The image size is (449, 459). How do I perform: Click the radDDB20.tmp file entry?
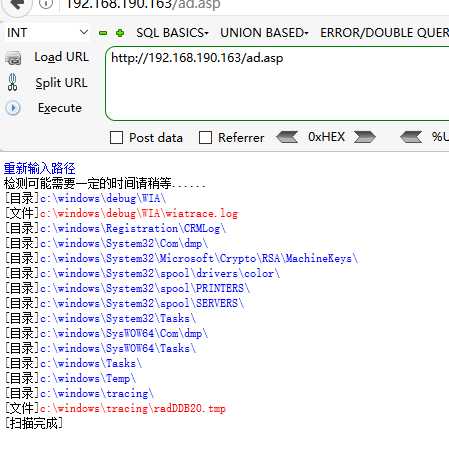[x=133, y=408]
